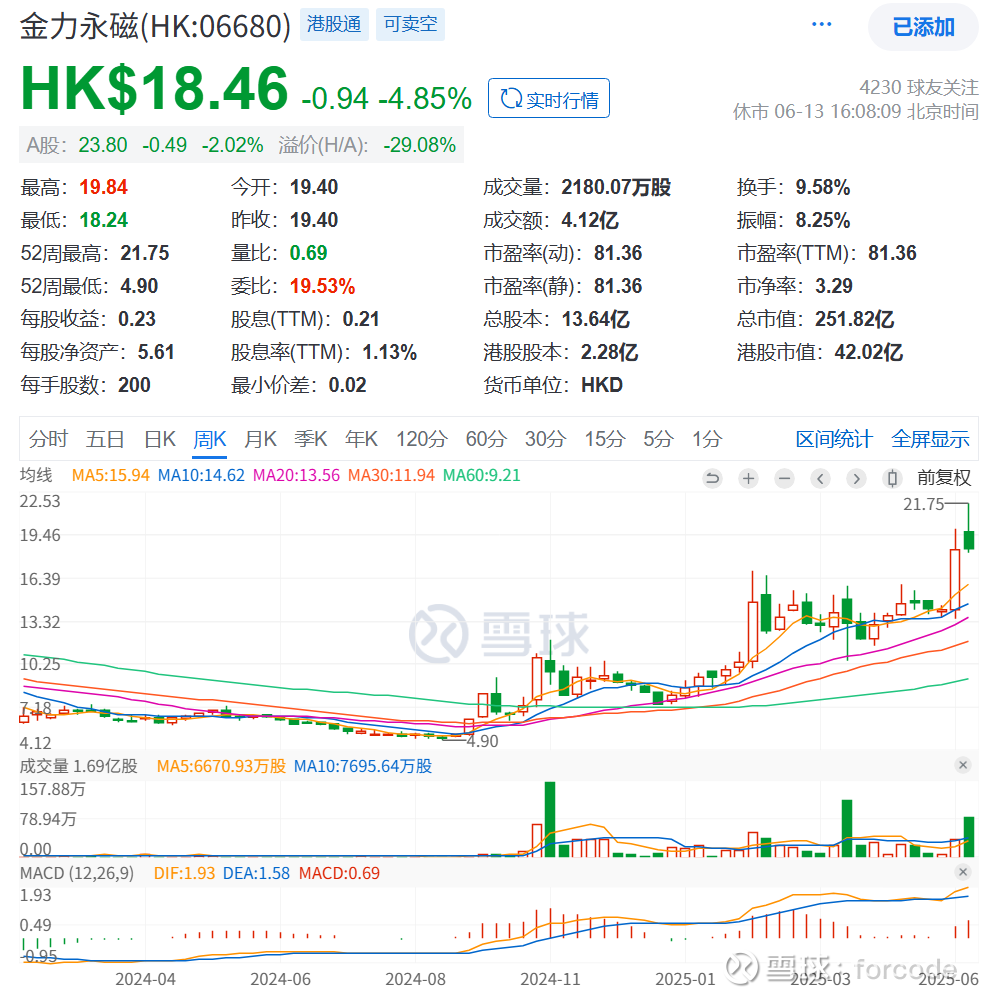Switch to the 季K chart tab

tap(310, 439)
